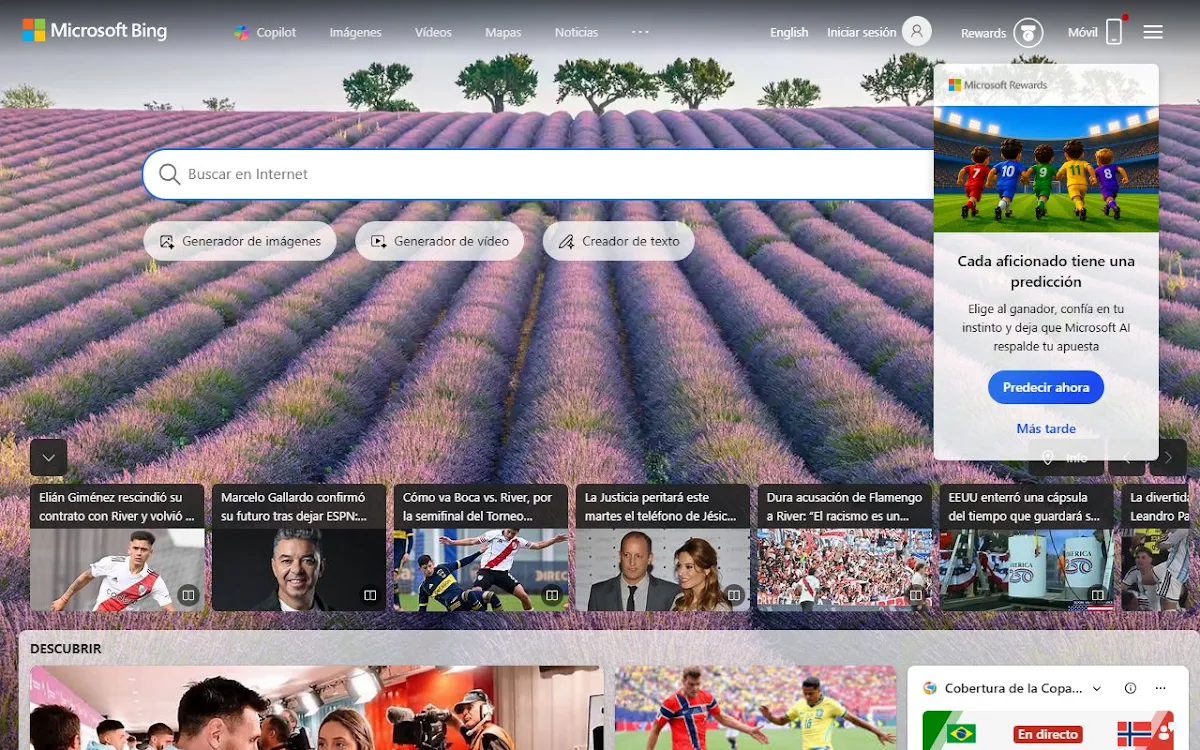Go to previous background image arrow
Screen dimensions: 1200x750
pos(1127,457)
